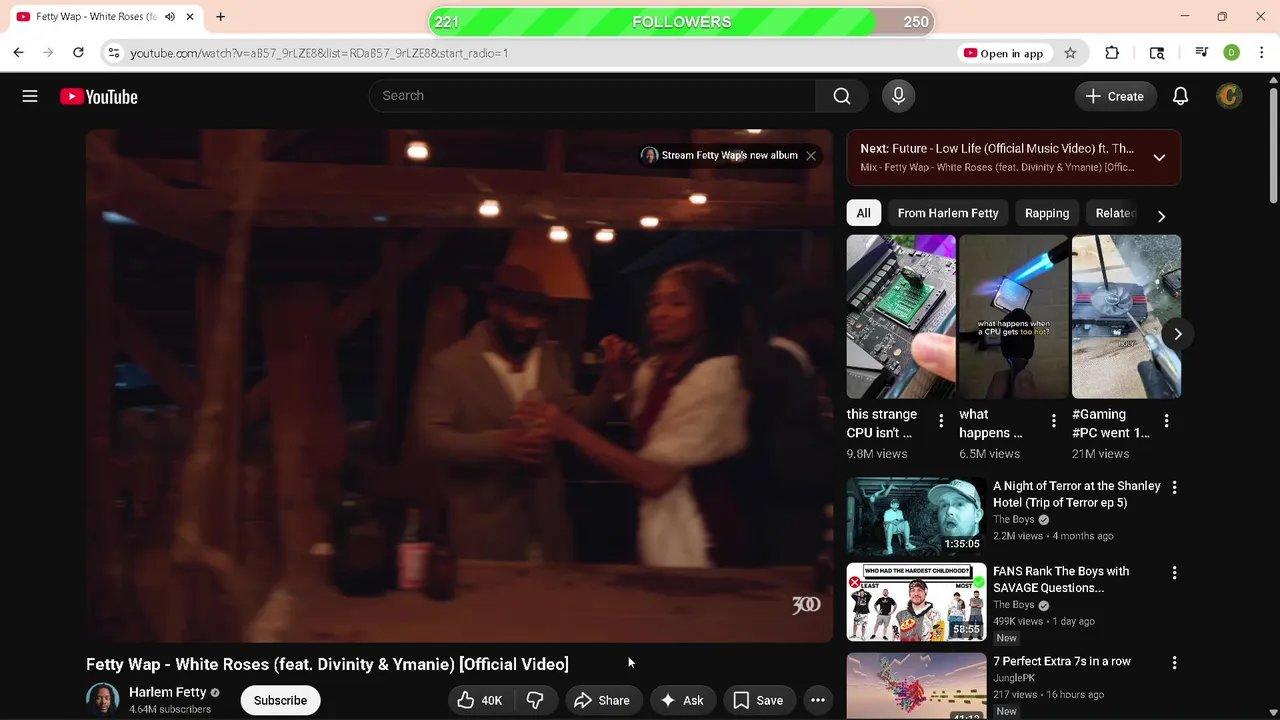
Task: Select the Rapping filter chip
Action: (1047, 213)
